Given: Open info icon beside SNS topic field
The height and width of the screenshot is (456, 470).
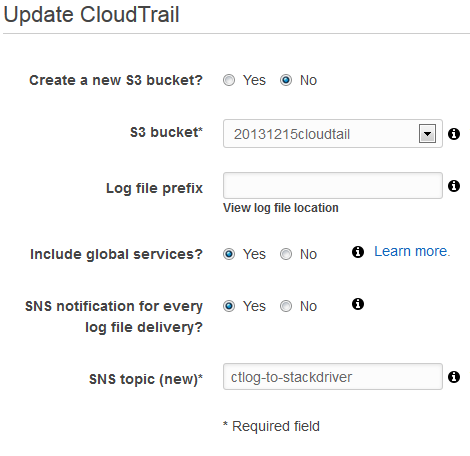Looking at the screenshot, I should pos(454,377).
